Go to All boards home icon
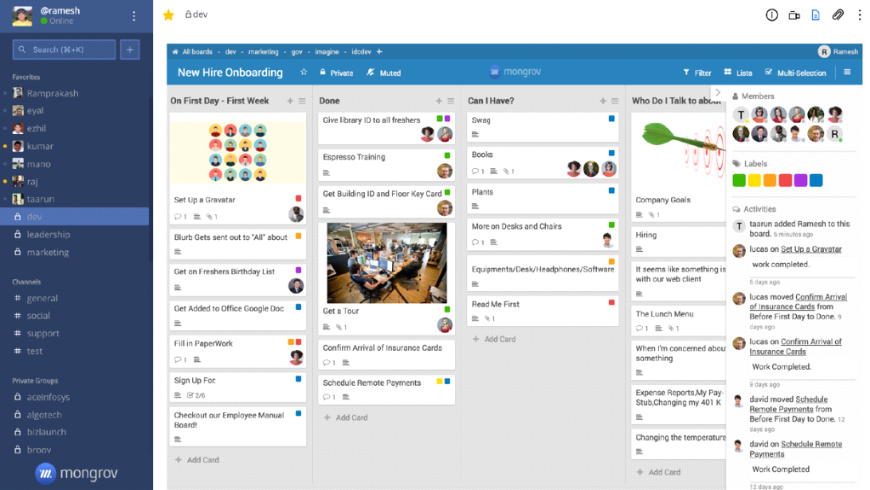This screenshot has height=490, width=870. point(175,52)
